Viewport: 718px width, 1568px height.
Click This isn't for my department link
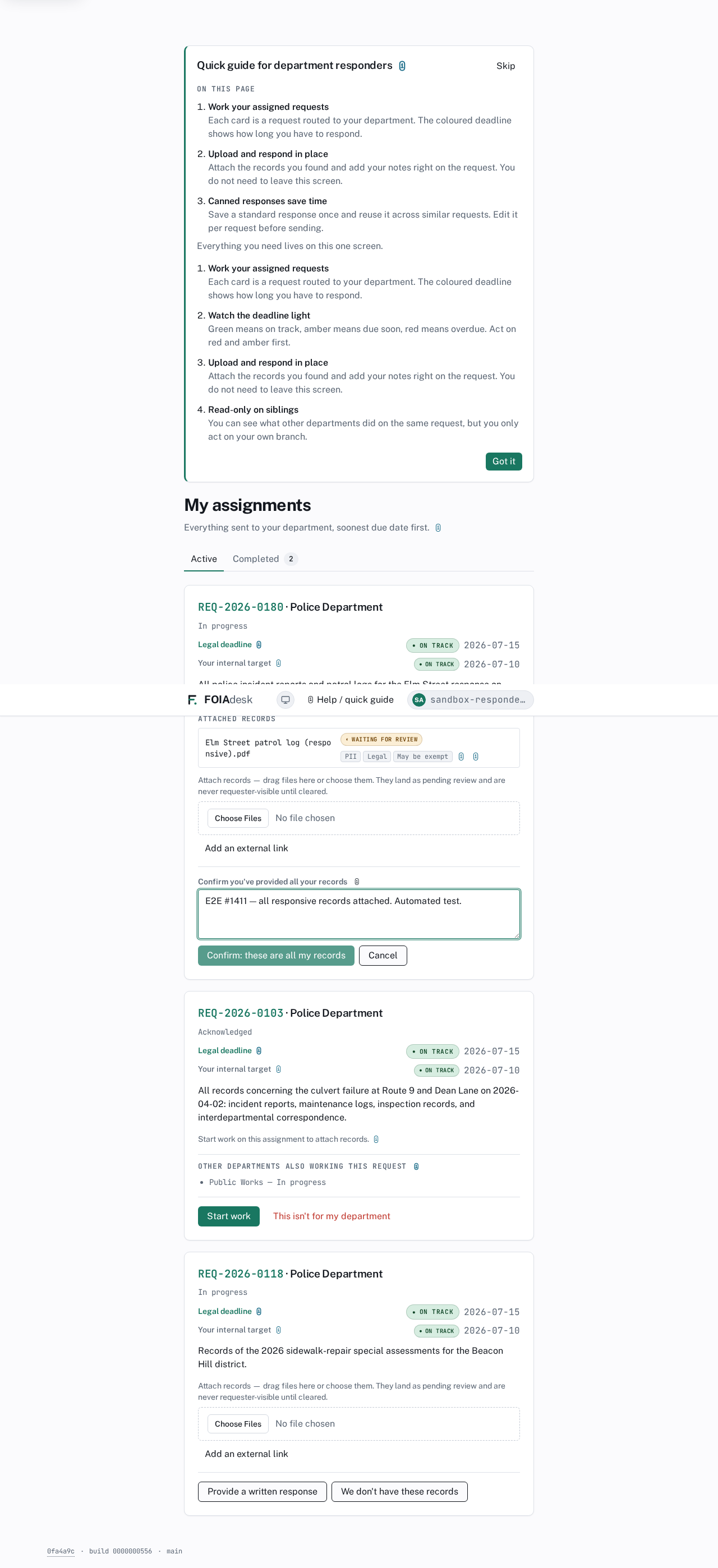coord(332,1216)
